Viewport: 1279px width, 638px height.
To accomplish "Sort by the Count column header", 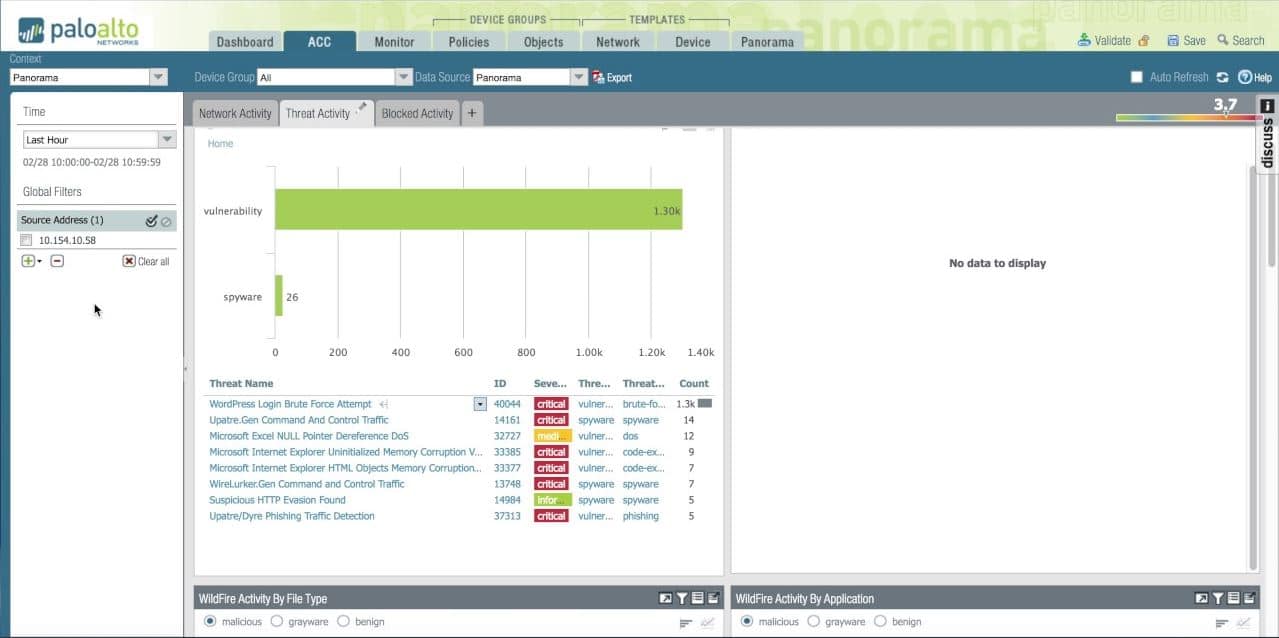I will (694, 384).
